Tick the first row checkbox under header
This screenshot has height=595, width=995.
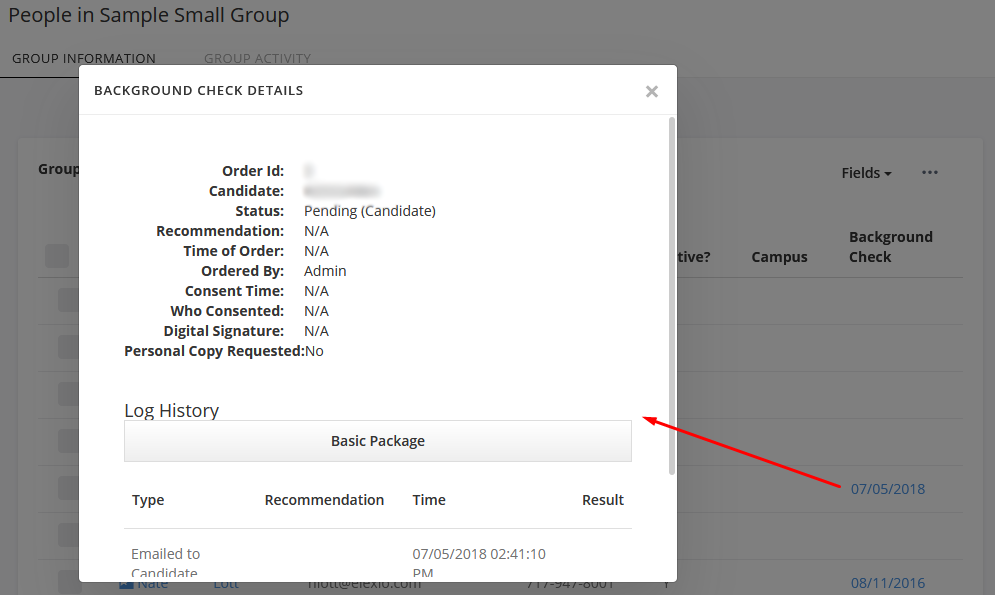tap(68, 300)
